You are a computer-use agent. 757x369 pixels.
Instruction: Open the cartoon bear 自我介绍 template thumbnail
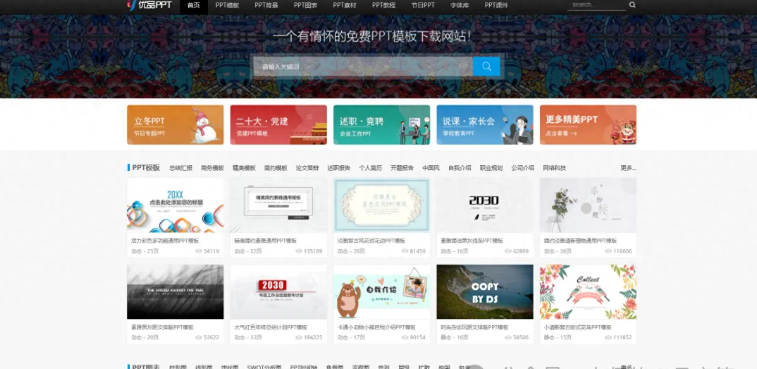click(x=381, y=292)
